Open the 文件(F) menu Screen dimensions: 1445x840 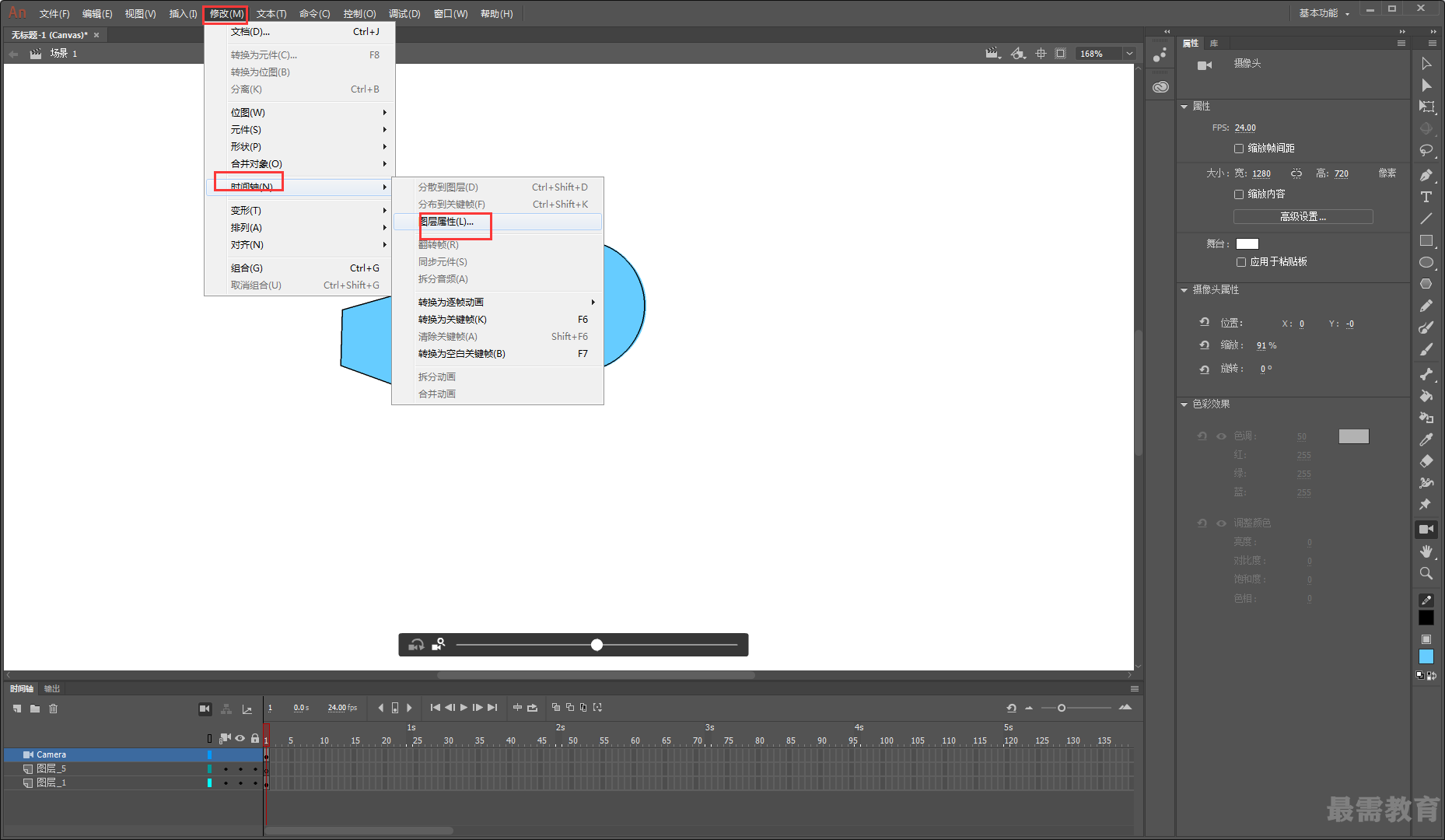54,14
